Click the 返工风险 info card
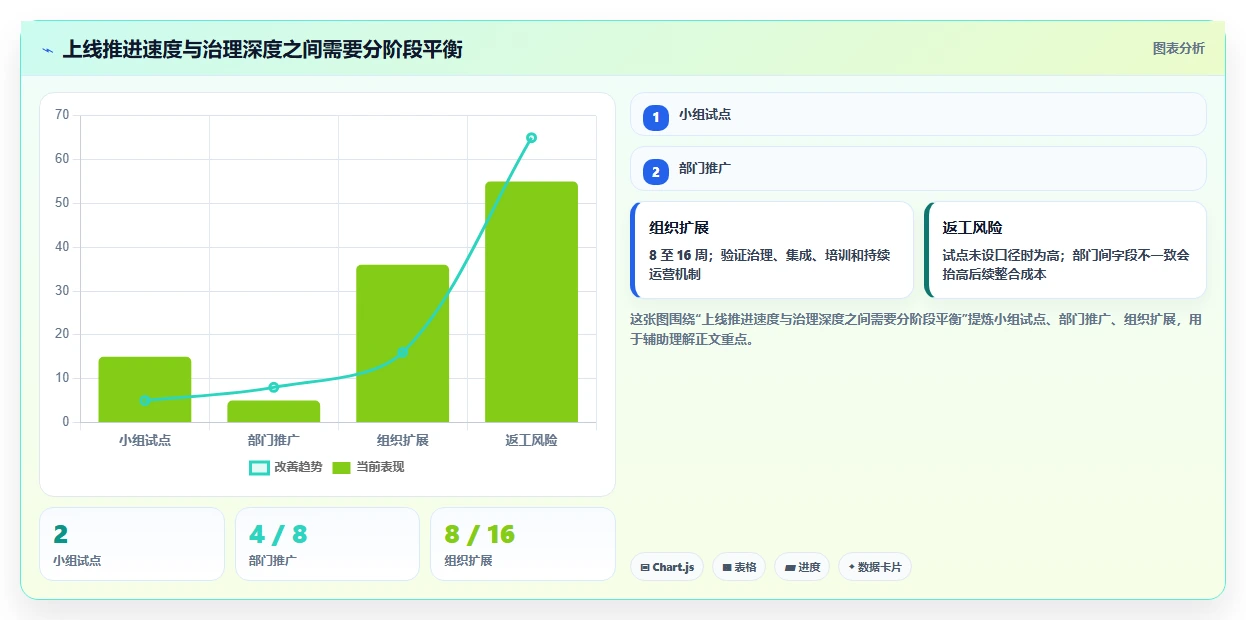Screen dimensions: 1246x620 [1066, 250]
